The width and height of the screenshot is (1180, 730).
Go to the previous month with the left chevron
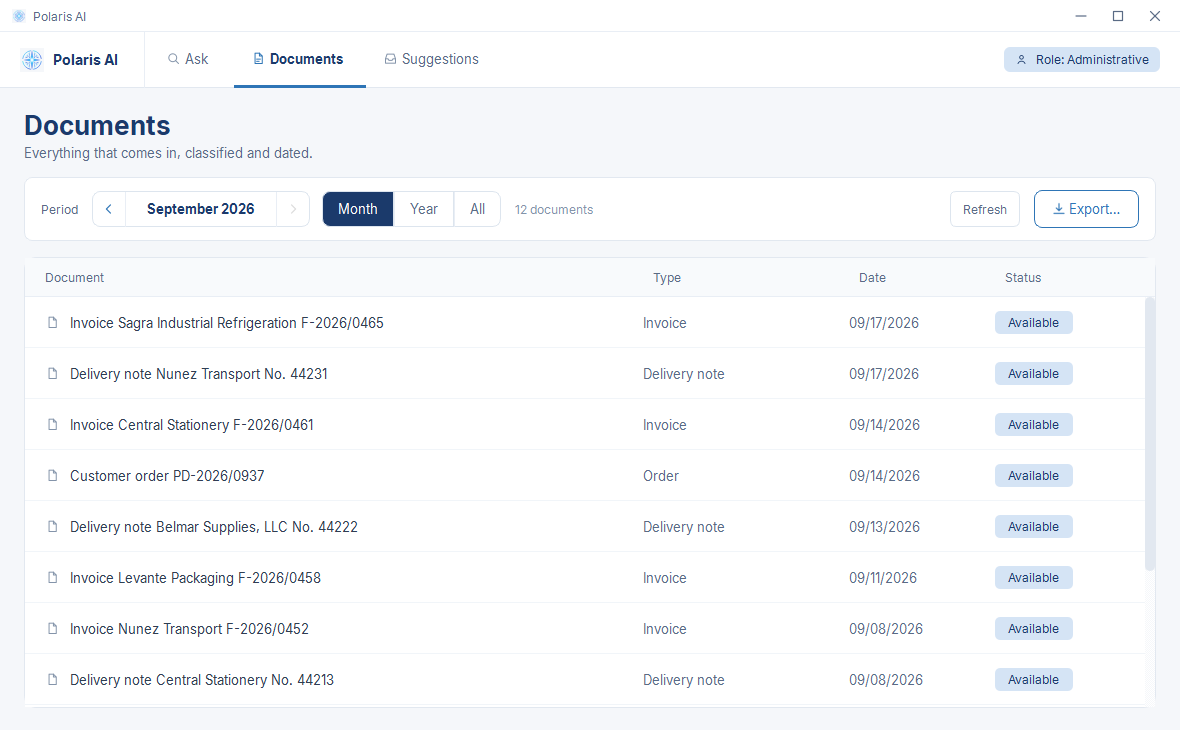click(x=109, y=209)
